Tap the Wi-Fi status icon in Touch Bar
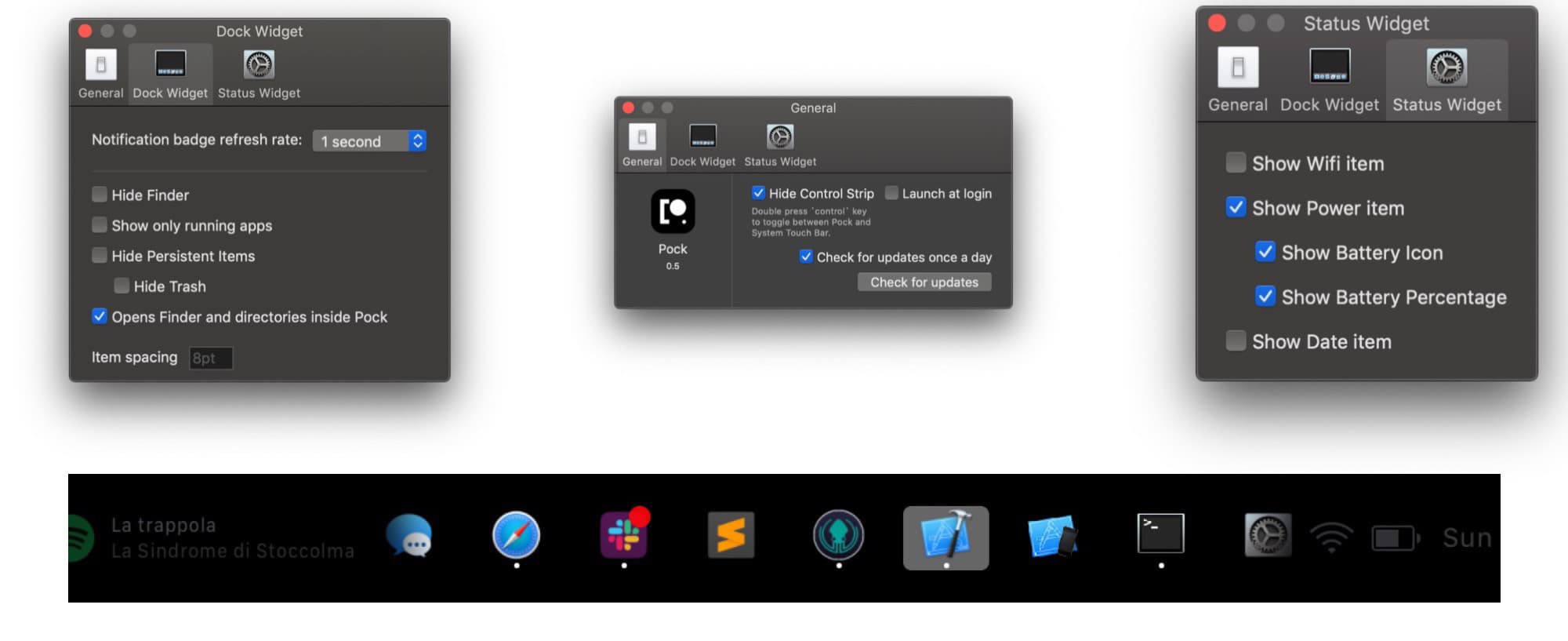 [x=1331, y=537]
